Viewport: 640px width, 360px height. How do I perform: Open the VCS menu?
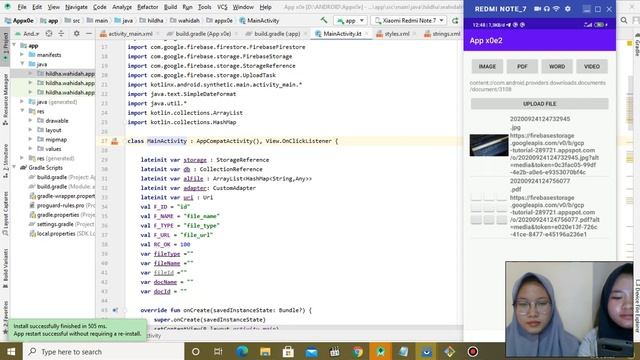222,7
